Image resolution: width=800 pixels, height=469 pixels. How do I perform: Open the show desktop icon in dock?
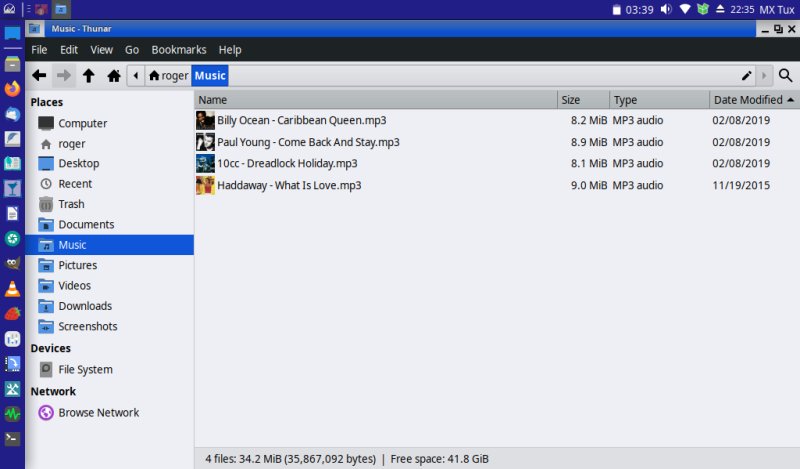[12, 34]
